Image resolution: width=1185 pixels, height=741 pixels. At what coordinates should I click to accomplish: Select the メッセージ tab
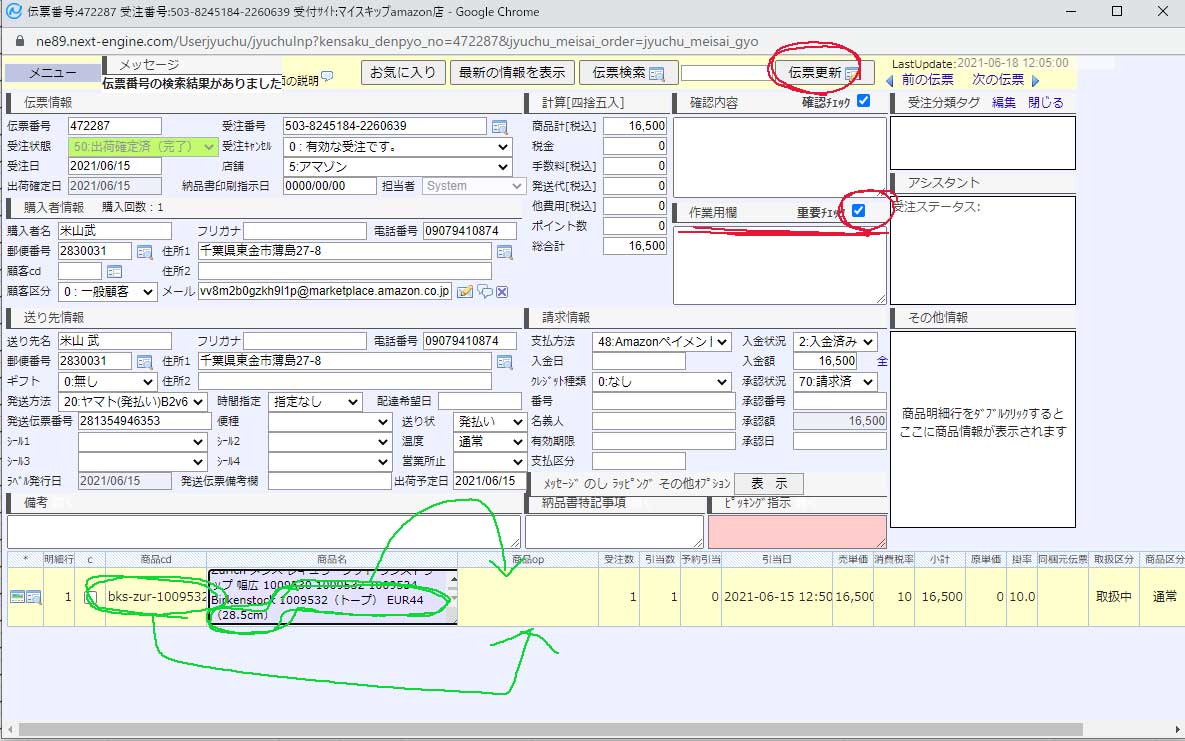point(149,65)
